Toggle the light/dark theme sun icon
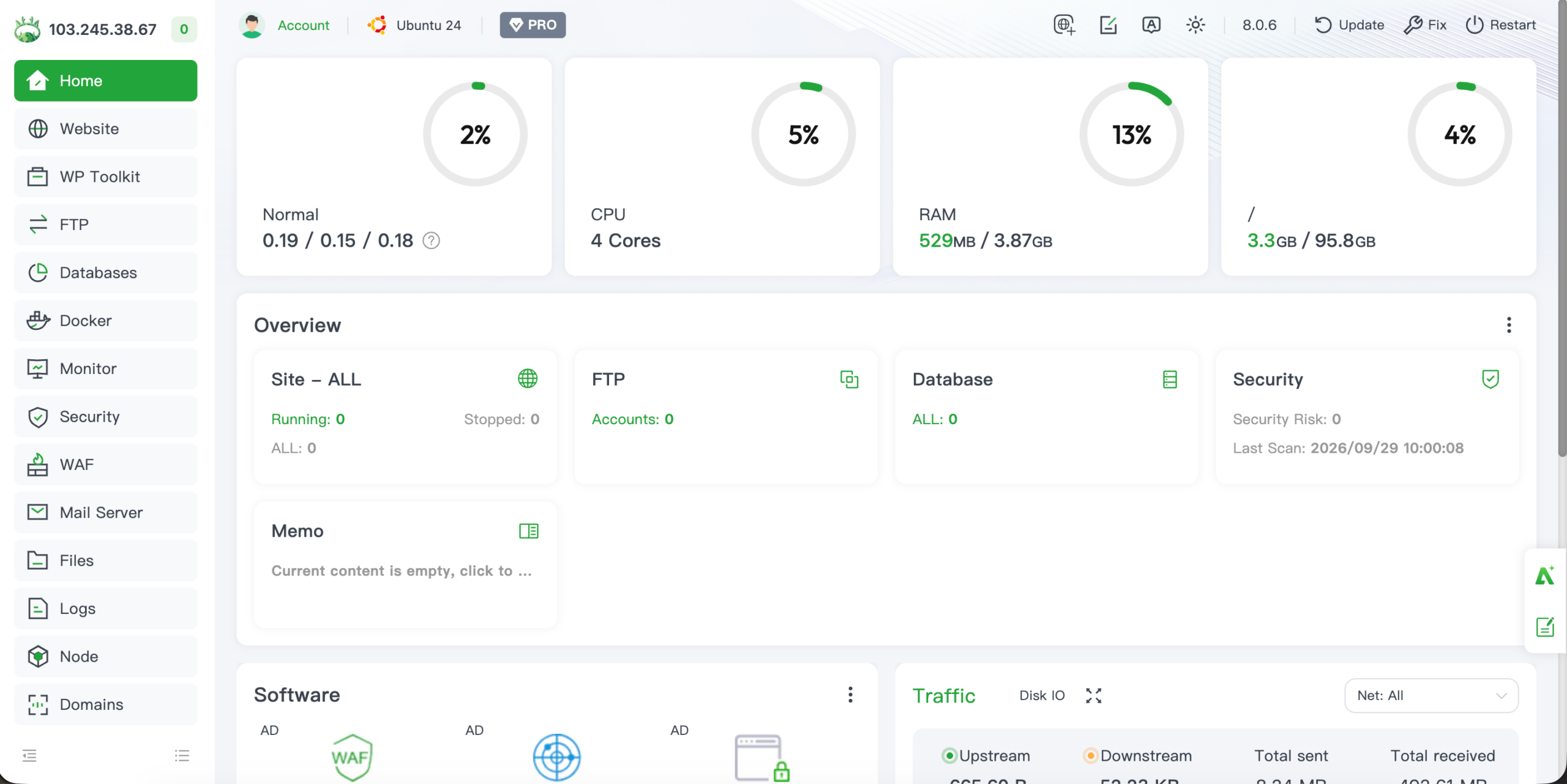The height and width of the screenshot is (784, 1567). pos(1195,25)
